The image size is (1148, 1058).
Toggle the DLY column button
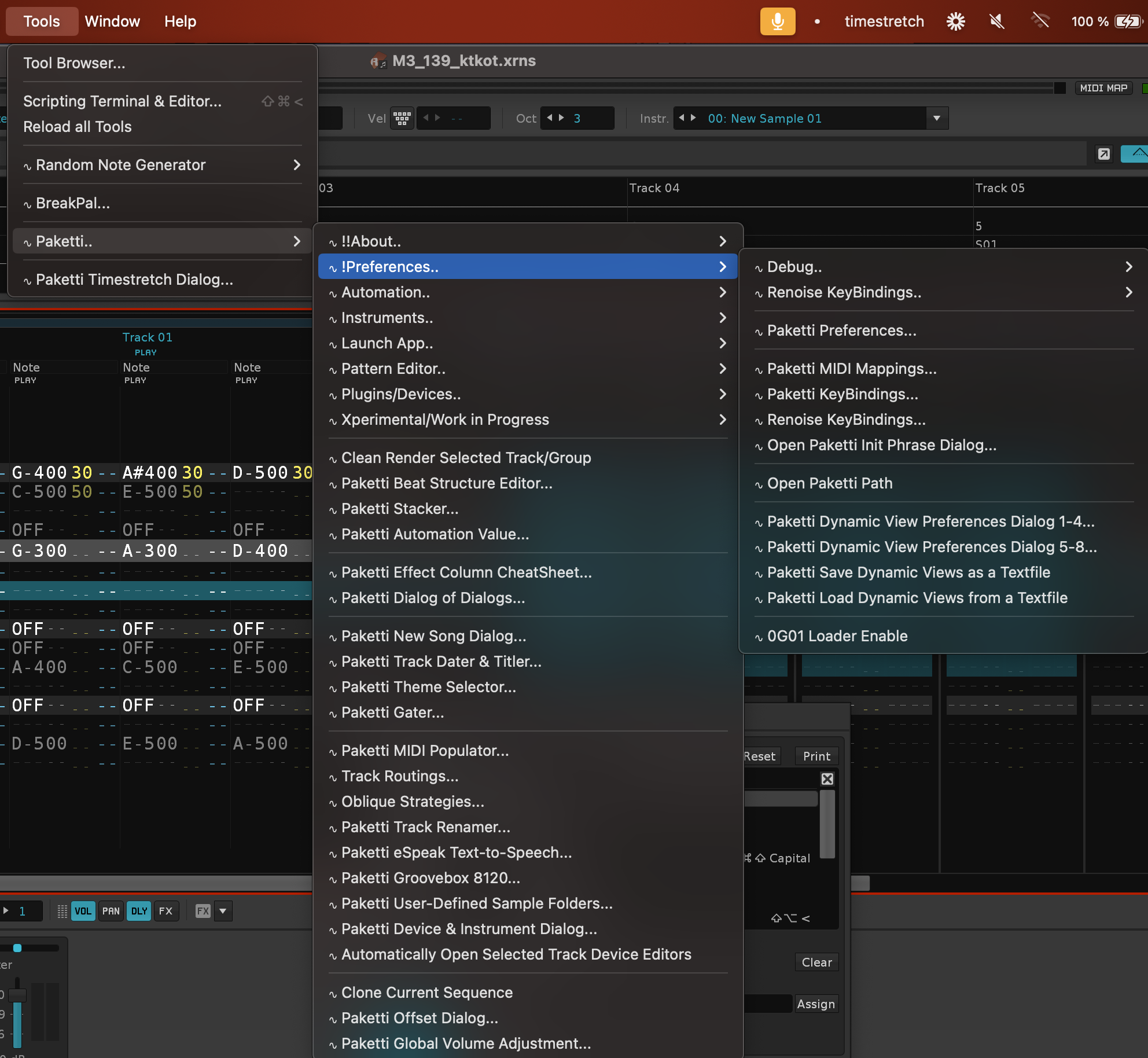(139, 911)
